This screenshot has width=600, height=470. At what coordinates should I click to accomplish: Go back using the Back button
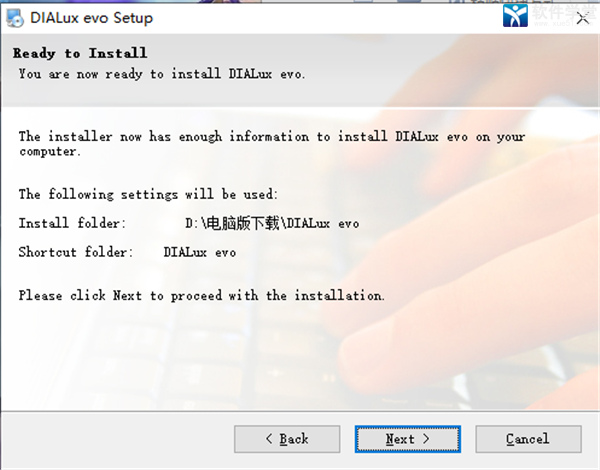pyautogui.click(x=287, y=439)
